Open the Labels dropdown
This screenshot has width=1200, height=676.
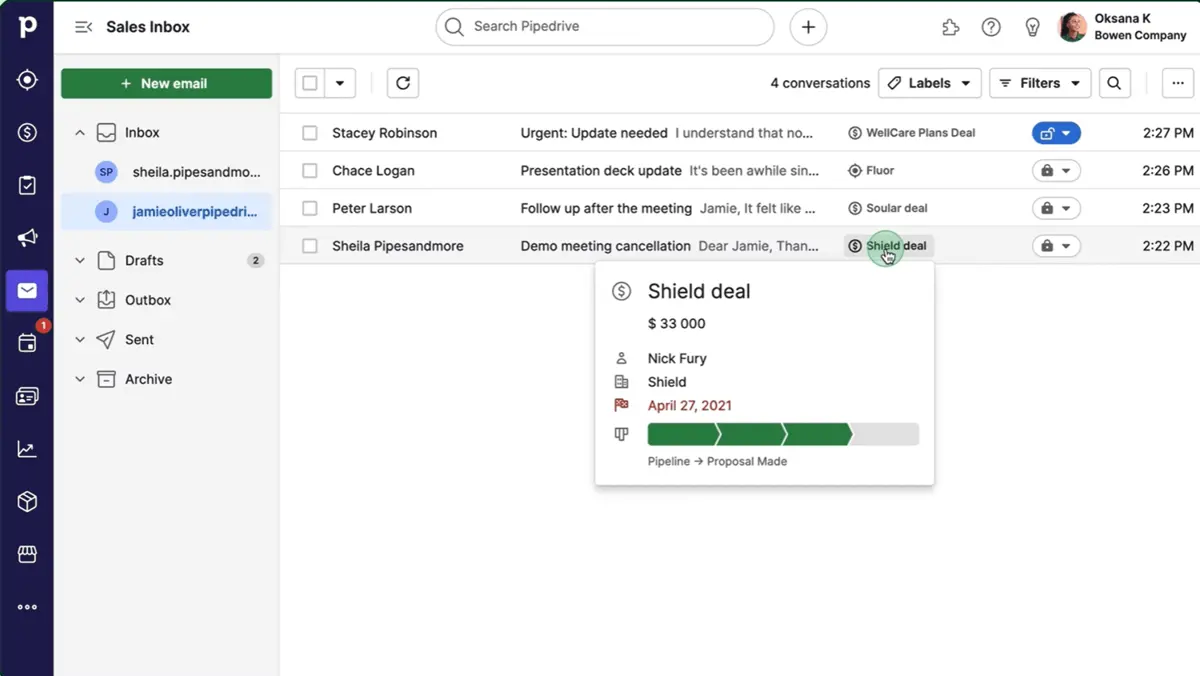point(930,83)
